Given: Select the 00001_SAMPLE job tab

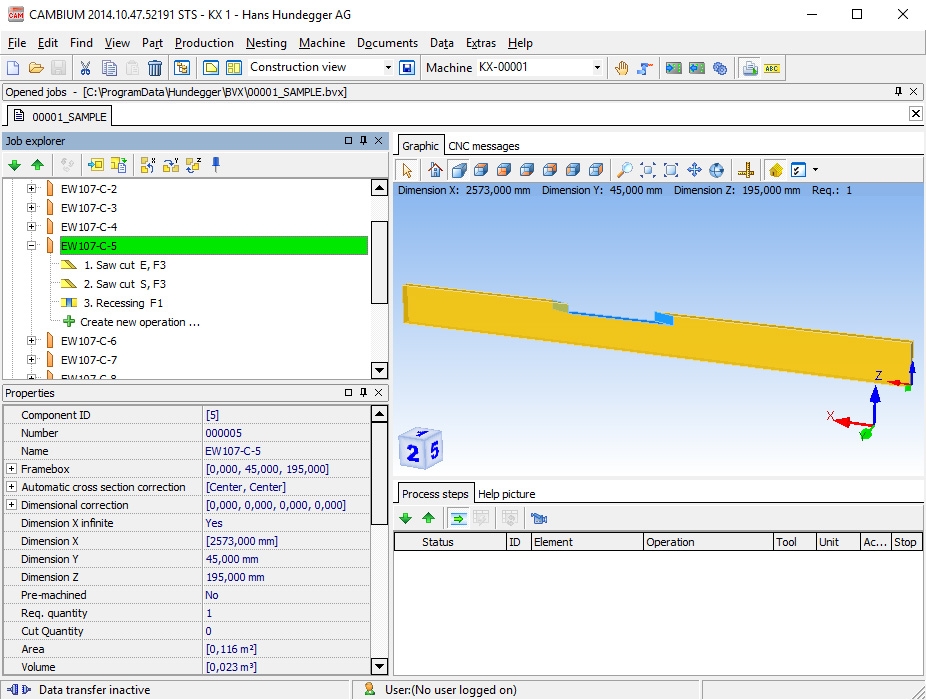Looking at the screenshot, I should coord(60,116).
